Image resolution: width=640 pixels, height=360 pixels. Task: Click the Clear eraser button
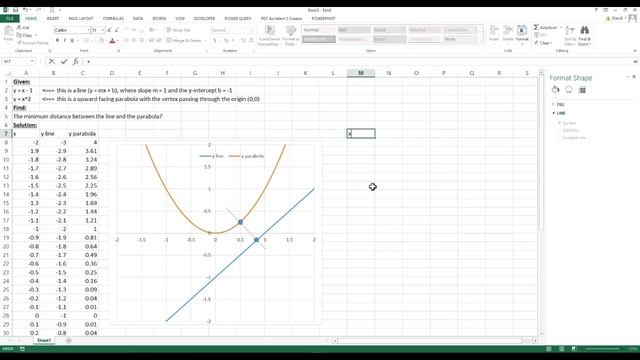[543, 43]
